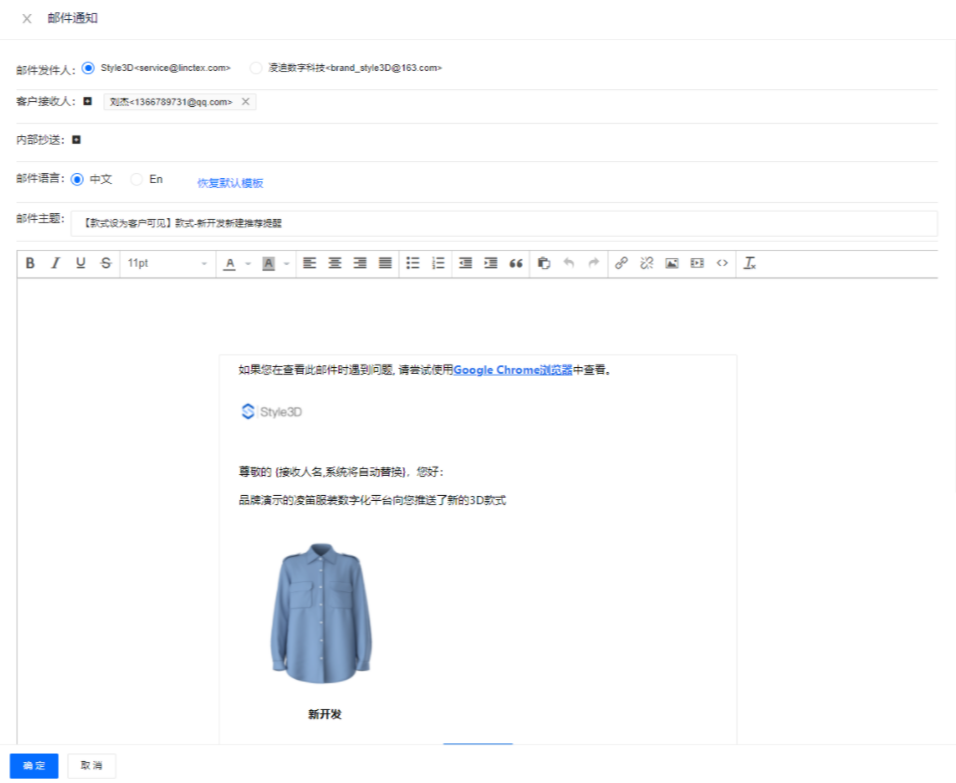Insert an image into the email
Image resolution: width=956 pixels, height=783 pixels.
click(x=672, y=263)
